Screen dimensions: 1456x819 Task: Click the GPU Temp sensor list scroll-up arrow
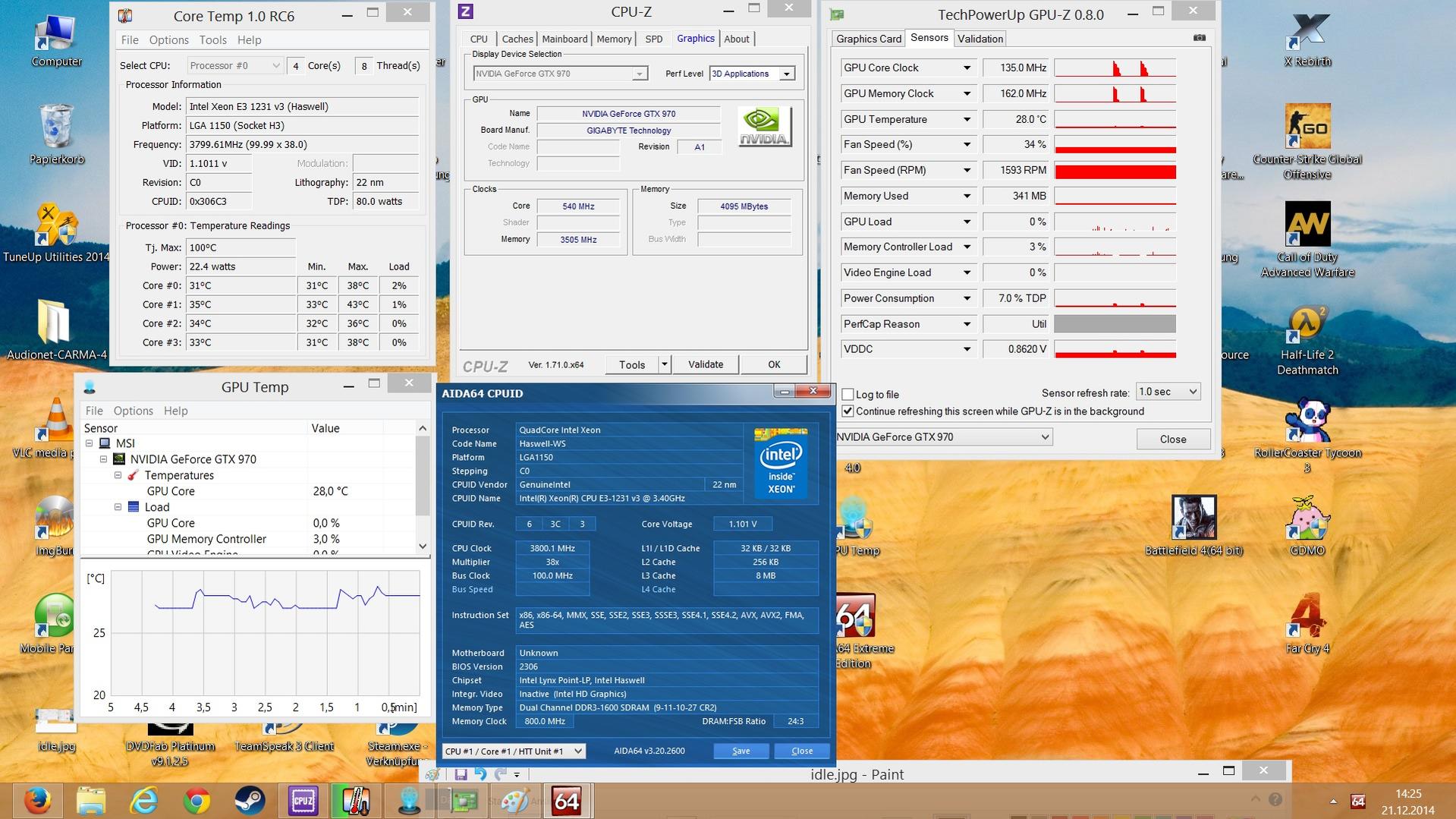click(x=423, y=429)
